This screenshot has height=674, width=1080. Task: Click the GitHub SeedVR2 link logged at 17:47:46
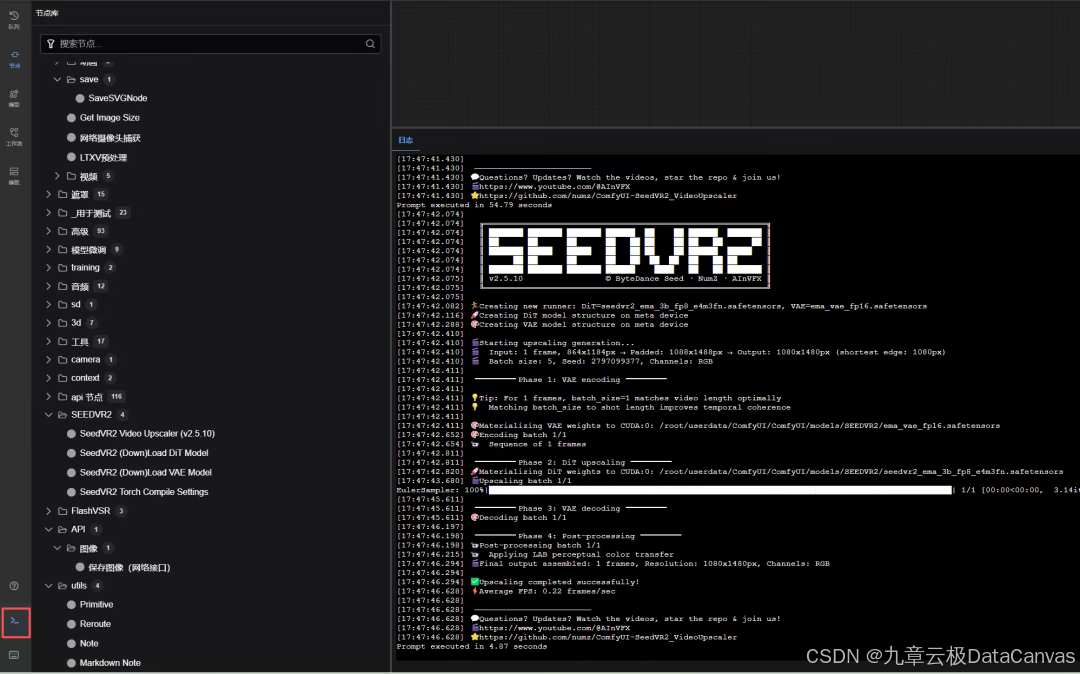(x=608, y=638)
